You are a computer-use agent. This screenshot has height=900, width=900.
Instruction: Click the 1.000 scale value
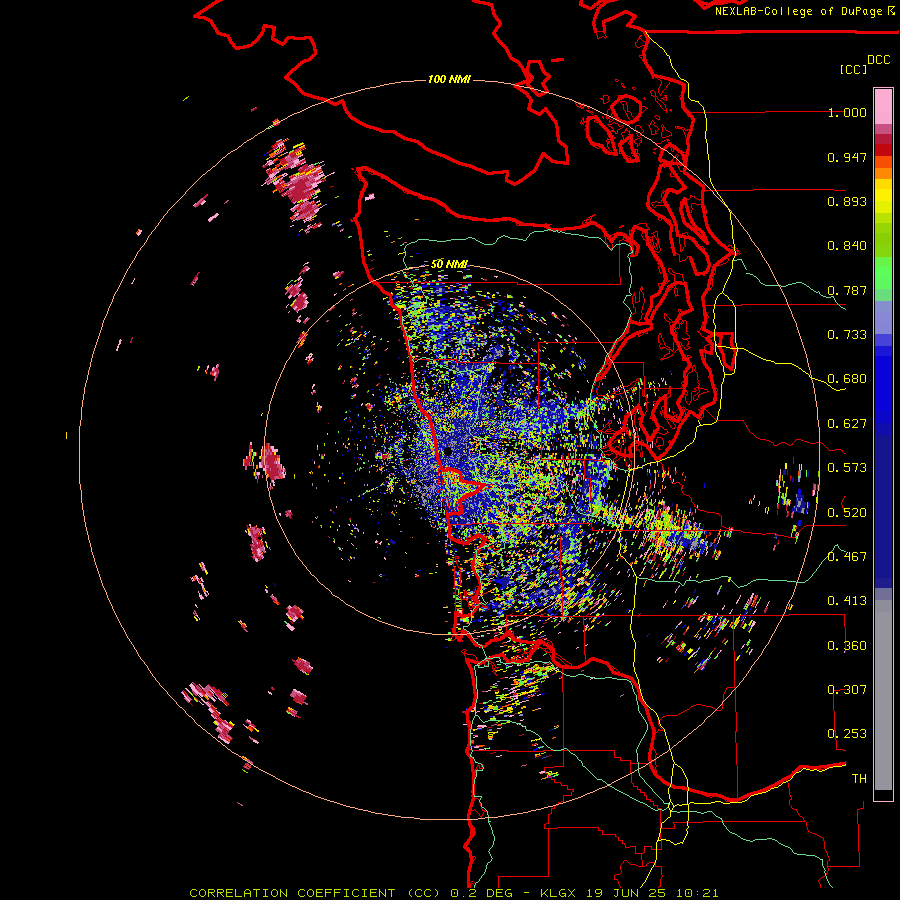point(847,112)
